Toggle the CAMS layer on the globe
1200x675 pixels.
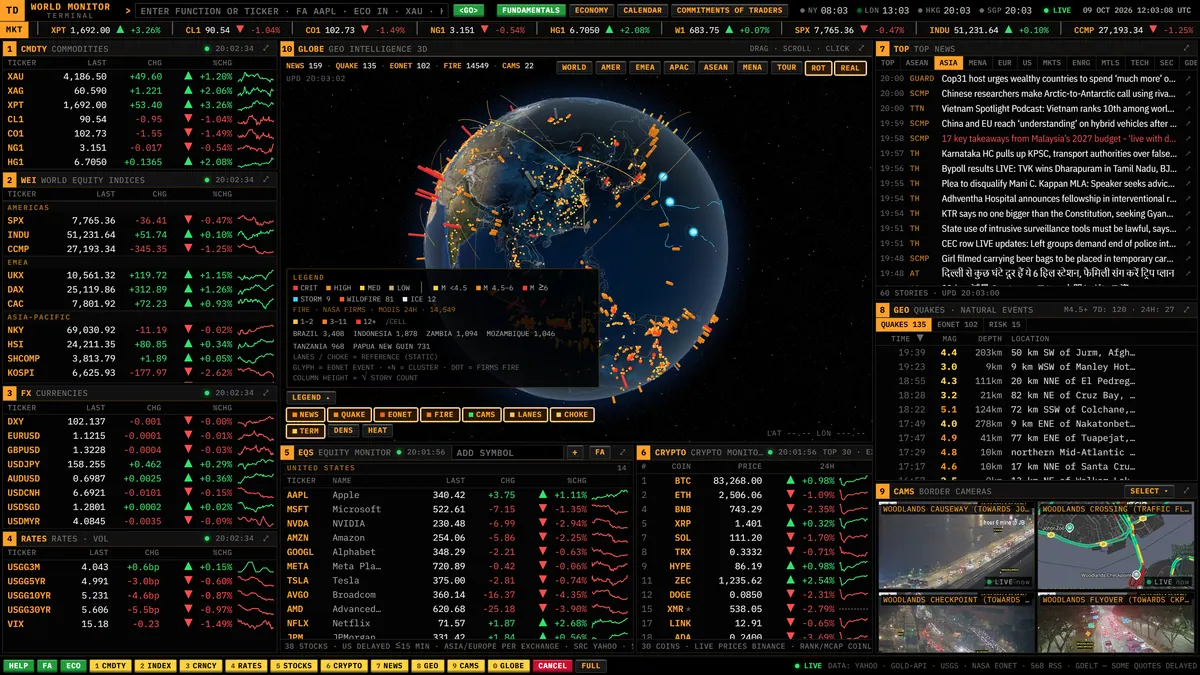(481, 414)
